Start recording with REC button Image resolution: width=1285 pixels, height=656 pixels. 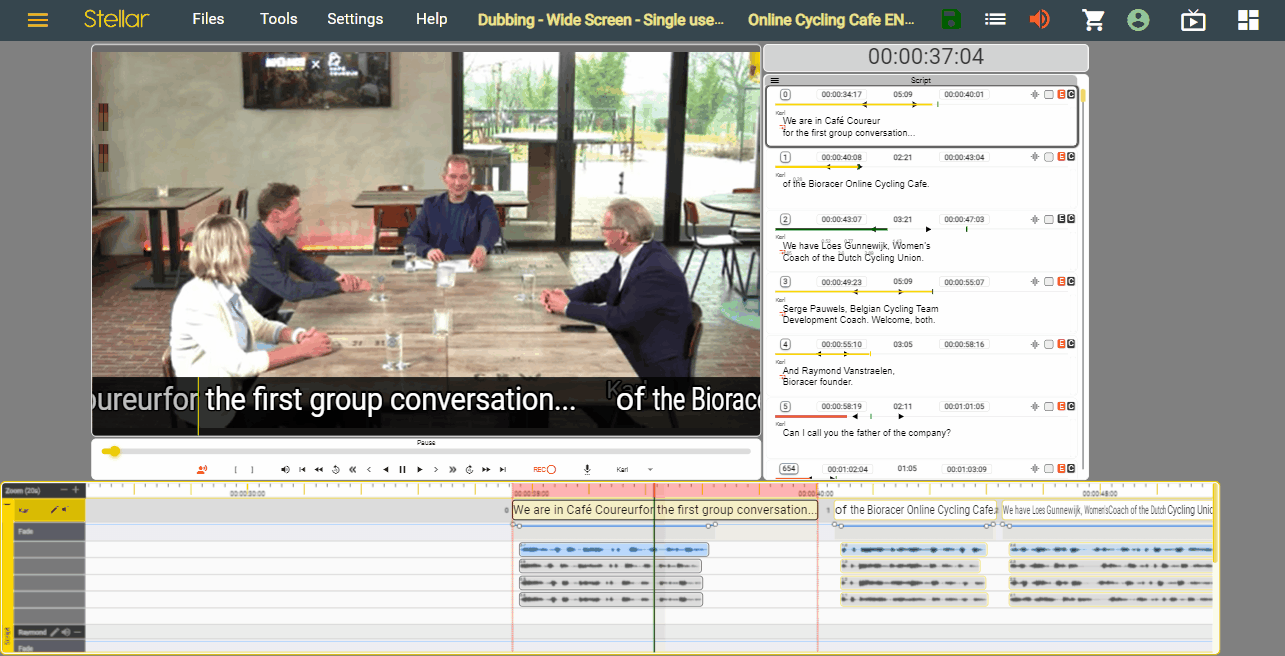coord(544,469)
